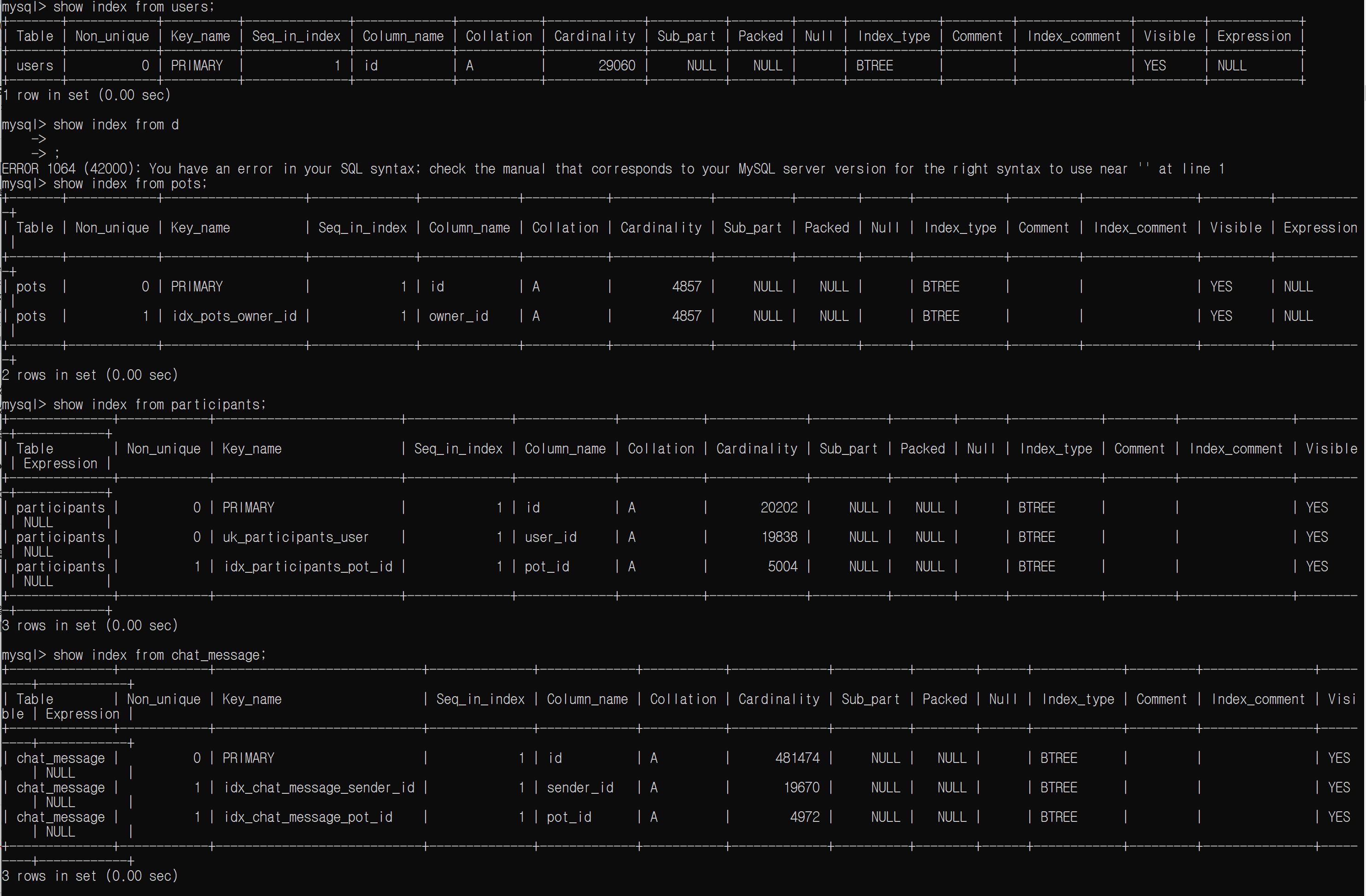The width and height of the screenshot is (1366, 896).
Task: Click idx_chat_message_pot_id key name
Action: [308, 817]
